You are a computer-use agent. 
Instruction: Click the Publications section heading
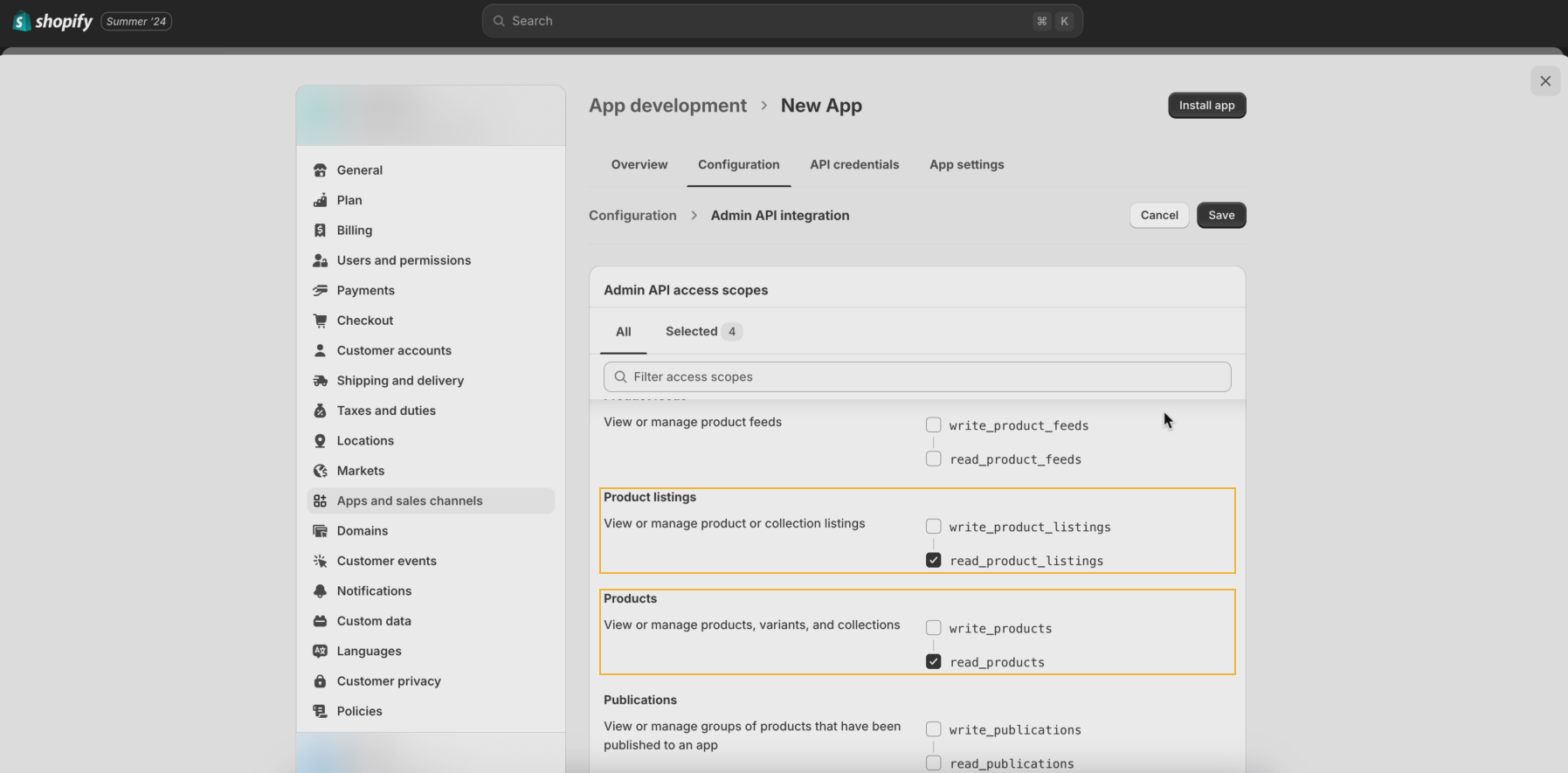pos(640,701)
